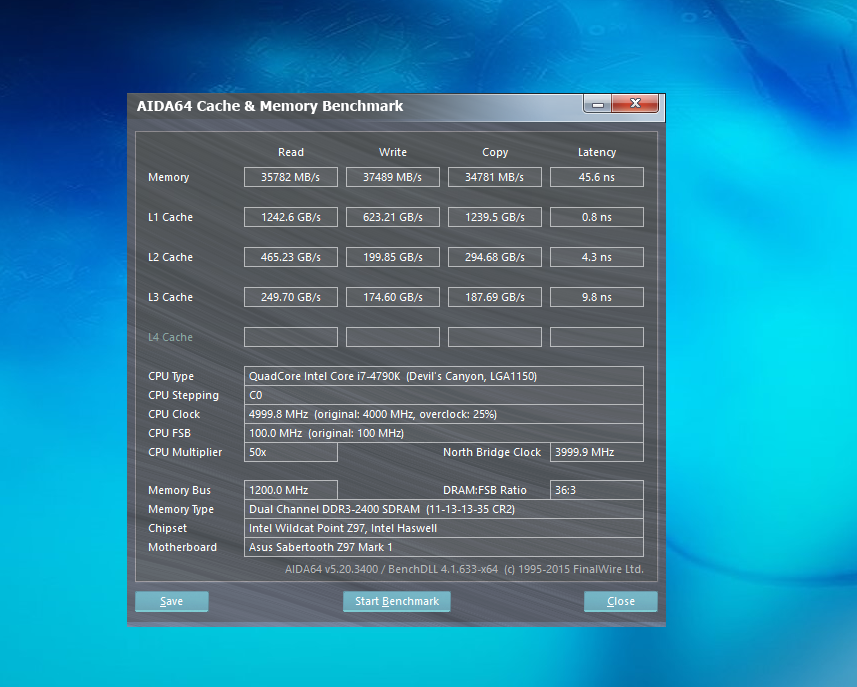Click L3 Cache Copy value 187.69 GB/s
The width and height of the screenshot is (857, 687).
[x=495, y=297]
